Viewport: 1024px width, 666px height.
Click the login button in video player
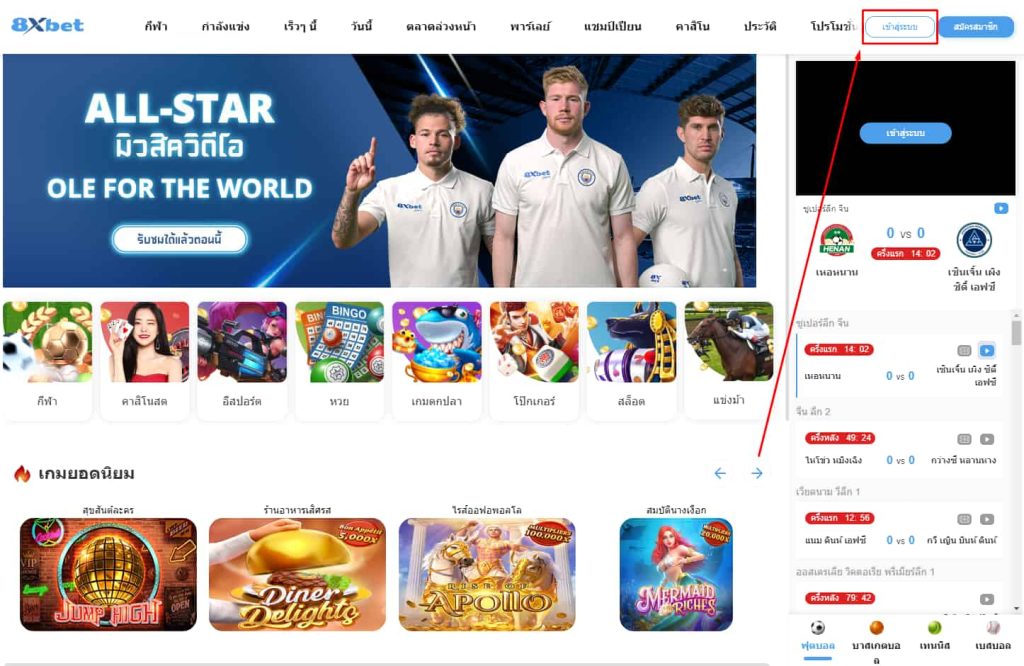905,133
